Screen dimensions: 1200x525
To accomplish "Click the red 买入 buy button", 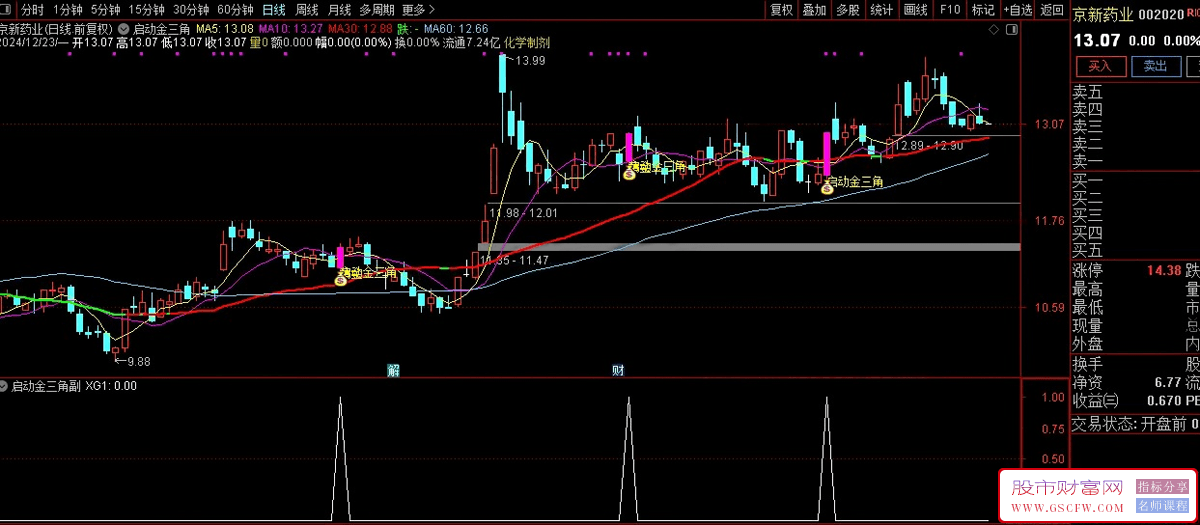I will pos(1100,66).
